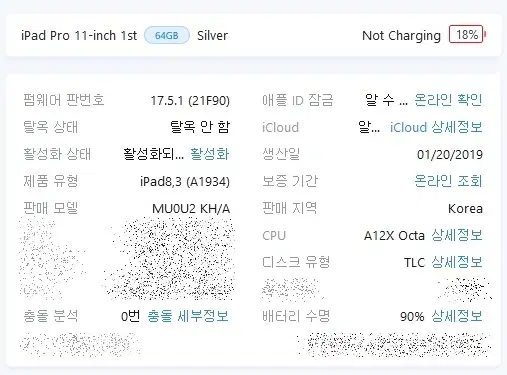
Task: Click the Korea sales region value
Action: tap(465, 209)
